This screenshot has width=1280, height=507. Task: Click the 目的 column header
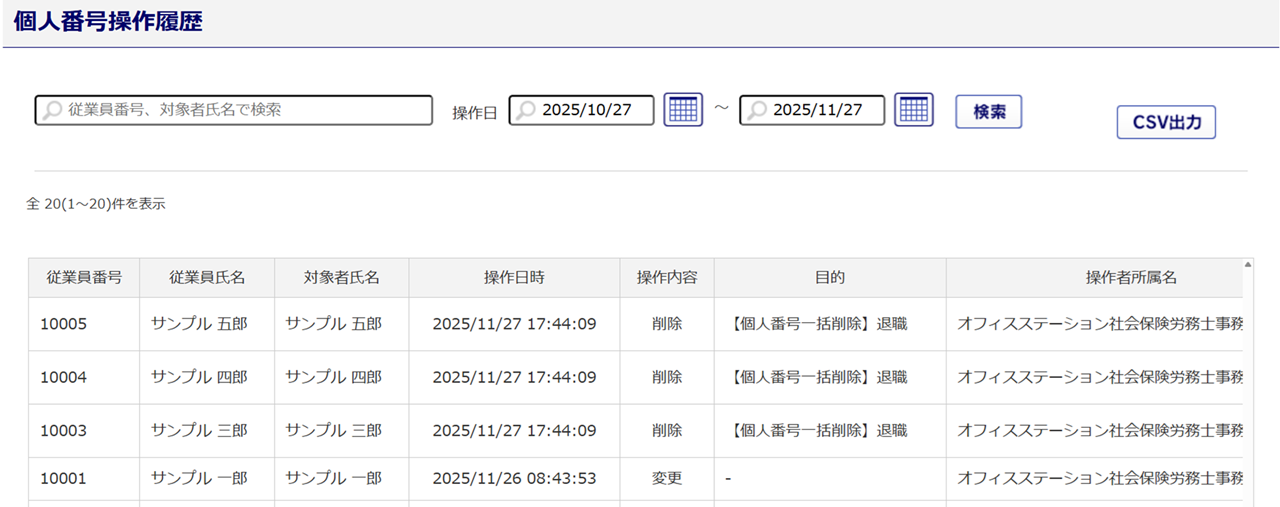(830, 278)
